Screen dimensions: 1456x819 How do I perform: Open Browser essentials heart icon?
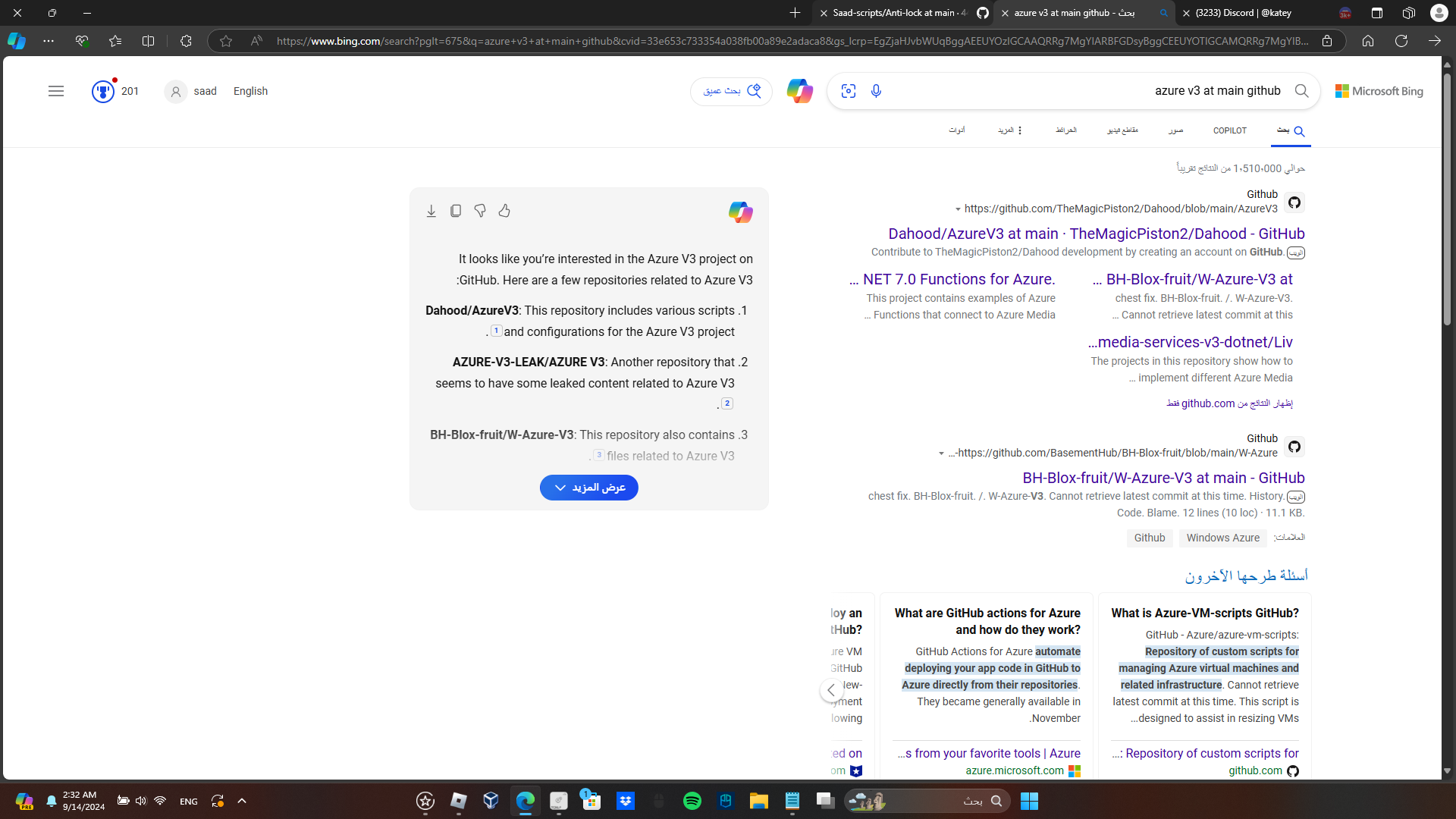point(82,41)
